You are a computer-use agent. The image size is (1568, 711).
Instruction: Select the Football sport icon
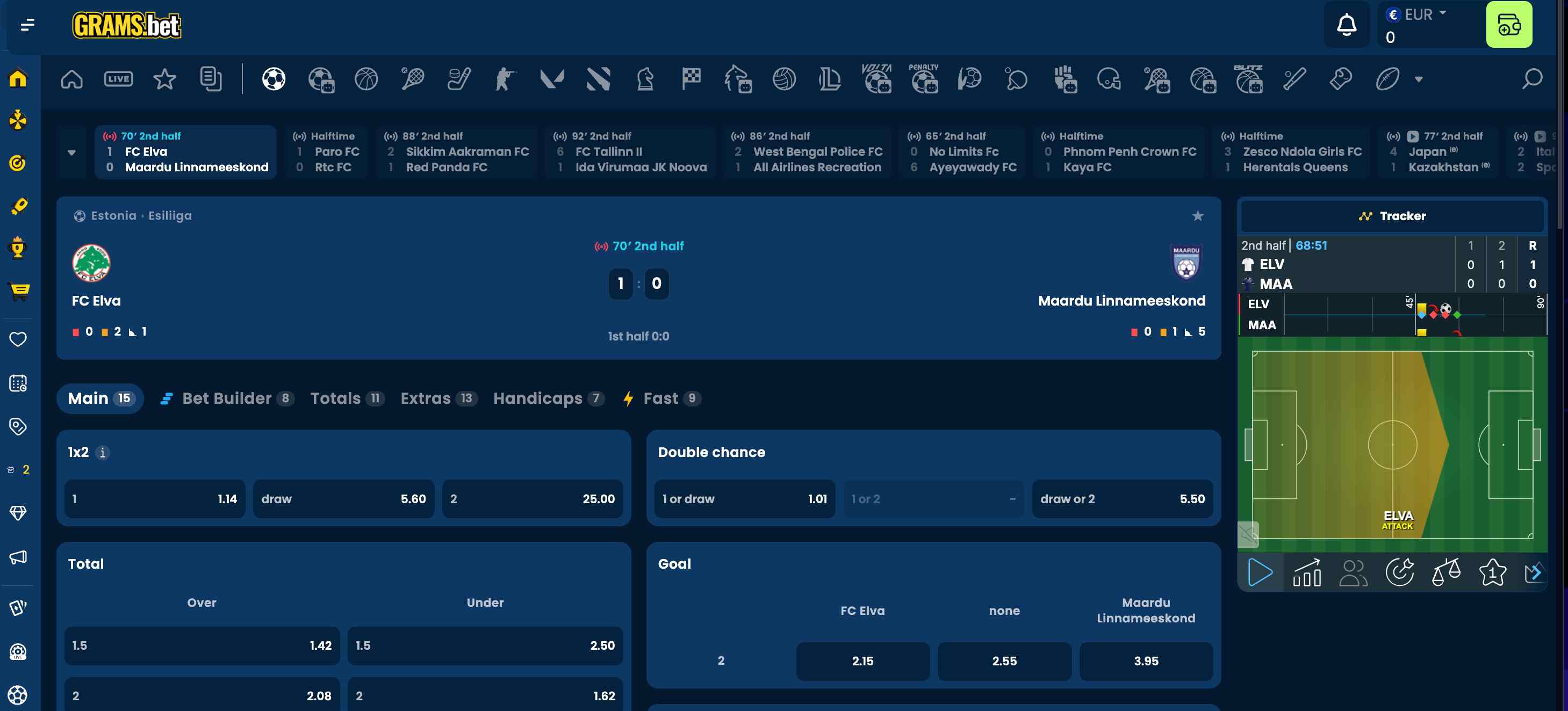point(274,79)
